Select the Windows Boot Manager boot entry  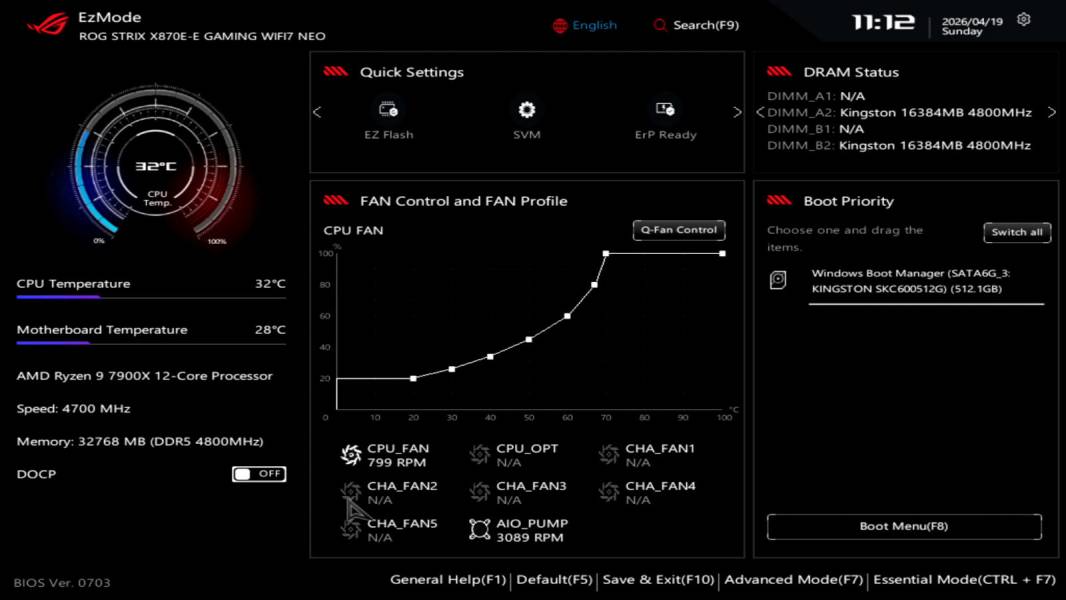(x=910, y=281)
